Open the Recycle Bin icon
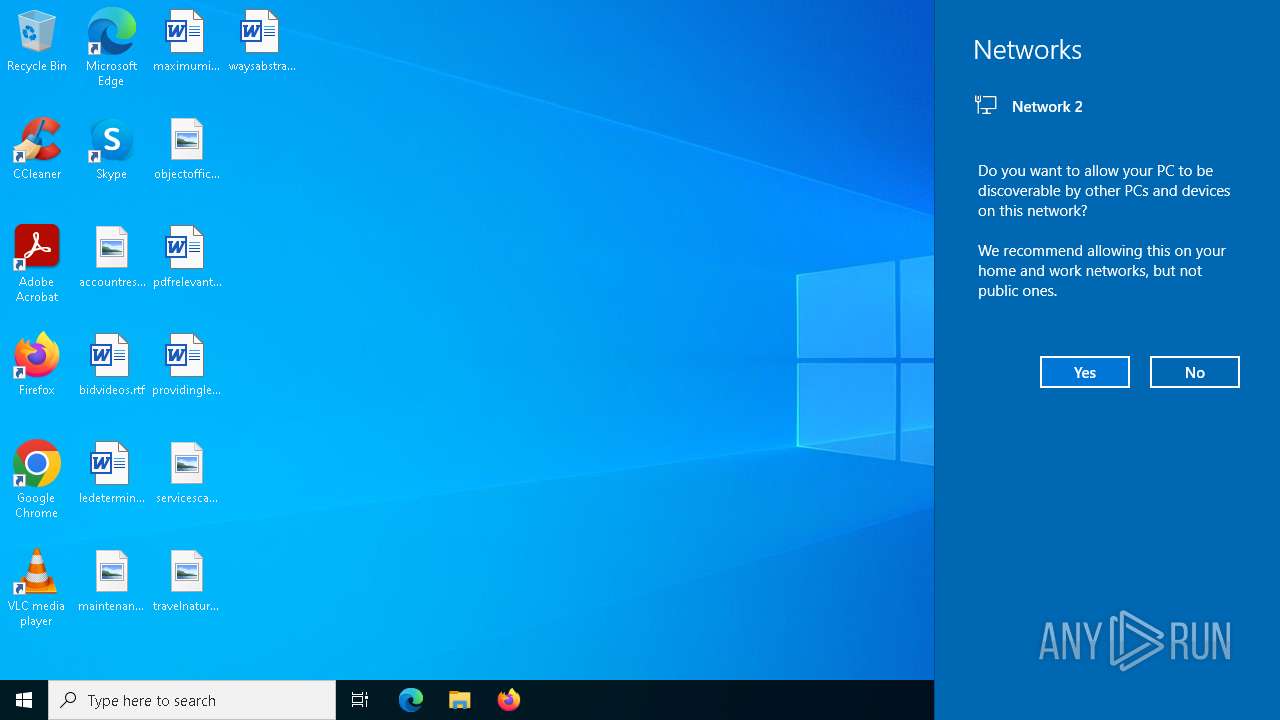Viewport: 1280px width, 720px height. point(37,41)
